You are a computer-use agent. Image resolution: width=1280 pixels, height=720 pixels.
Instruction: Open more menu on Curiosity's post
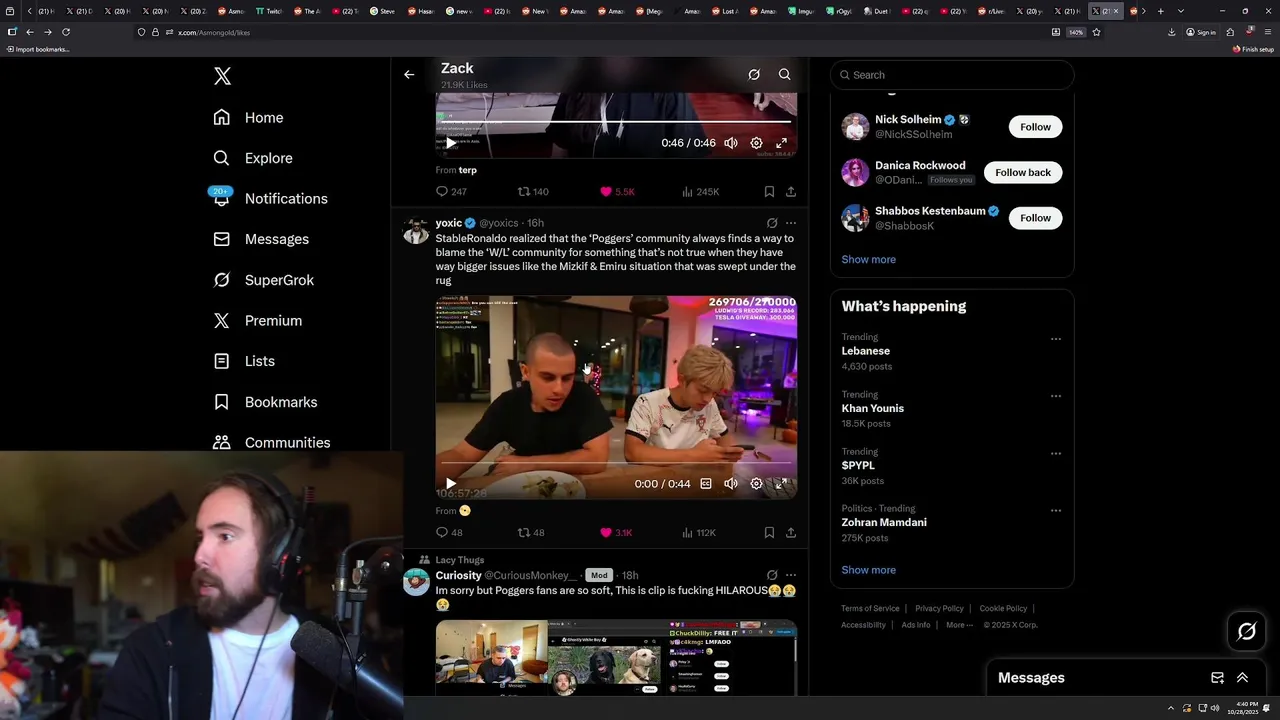pyautogui.click(x=790, y=575)
